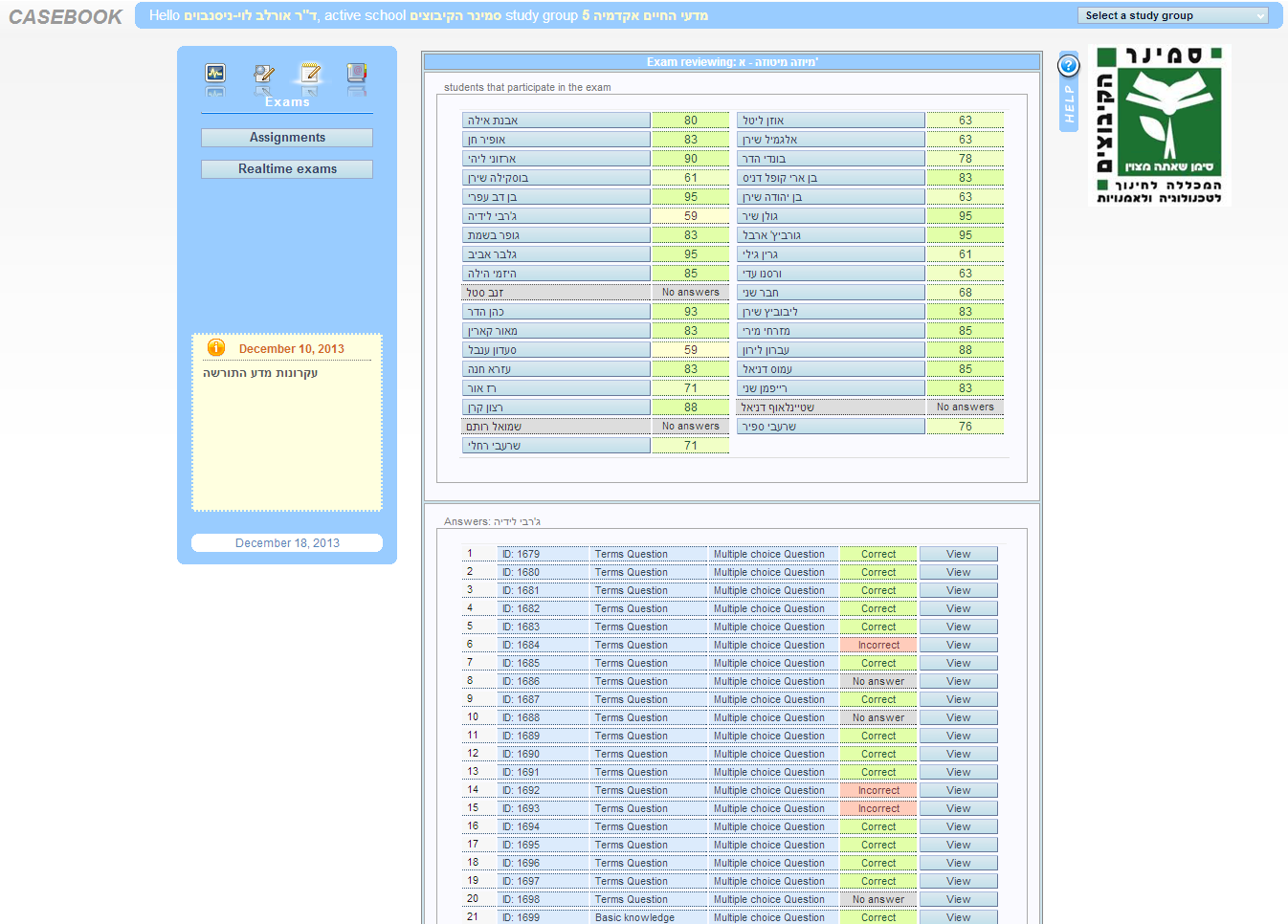Click the December 10, 2013 date heading
Screen dimensions: 1288x924
(292, 349)
